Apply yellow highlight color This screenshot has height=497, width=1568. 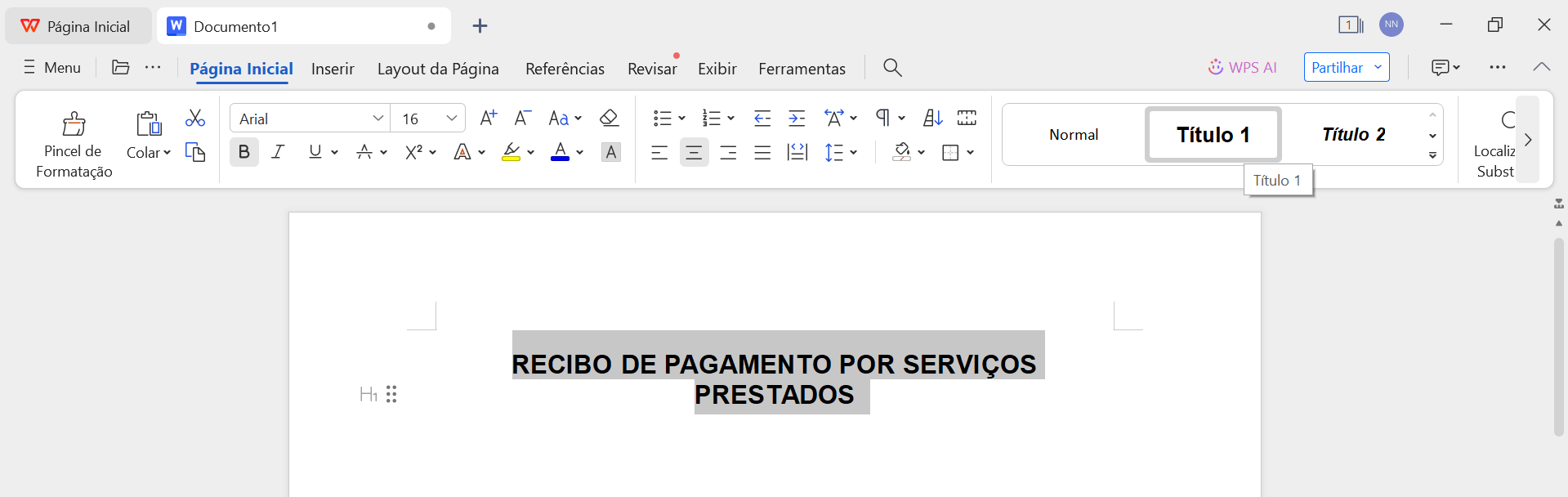(x=511, y=152)
